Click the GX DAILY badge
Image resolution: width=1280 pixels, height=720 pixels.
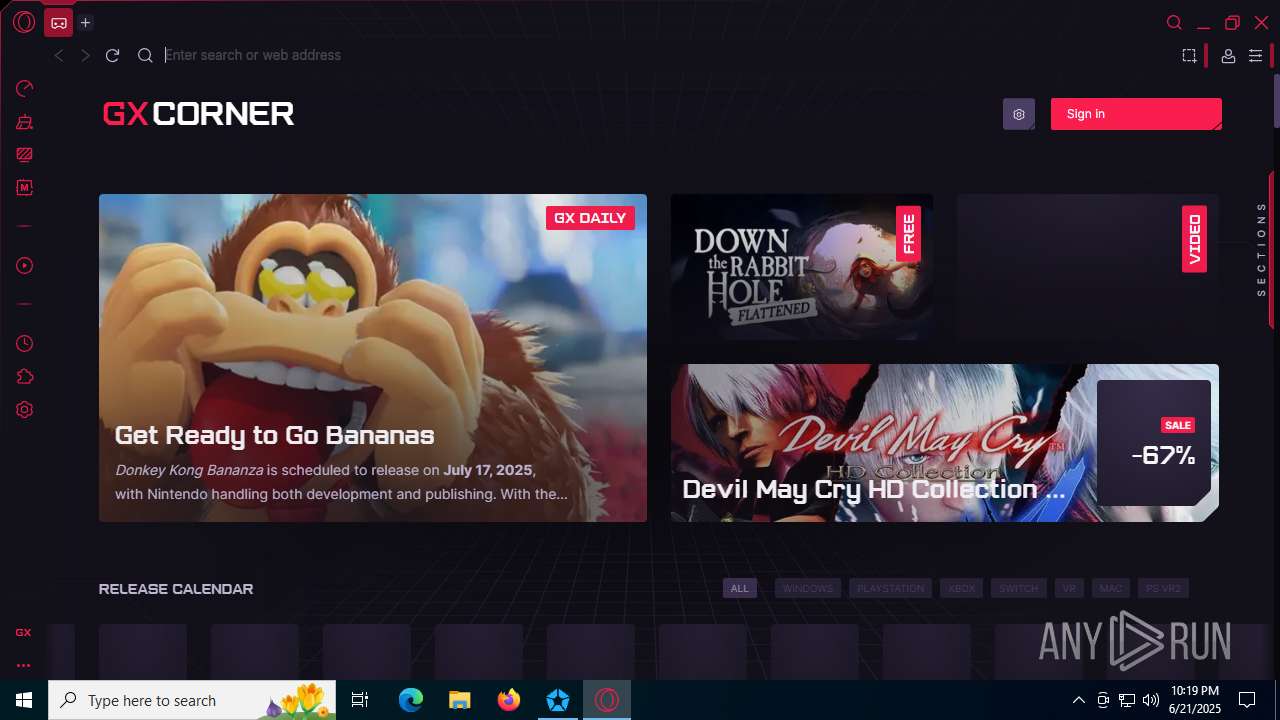pyautogui.click(x=590, y=218)
